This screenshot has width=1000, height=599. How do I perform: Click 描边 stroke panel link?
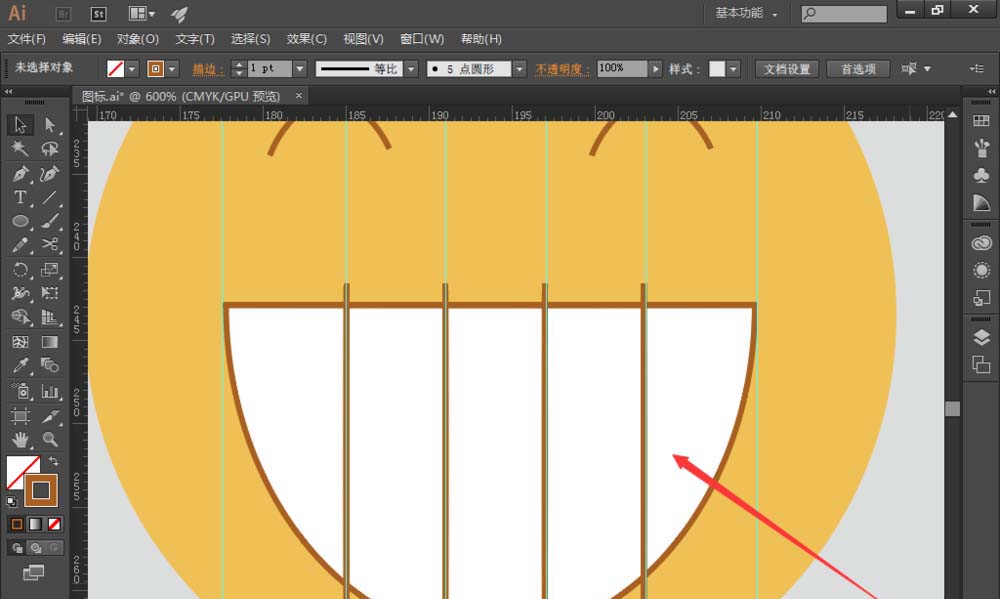tap(208, 69)
